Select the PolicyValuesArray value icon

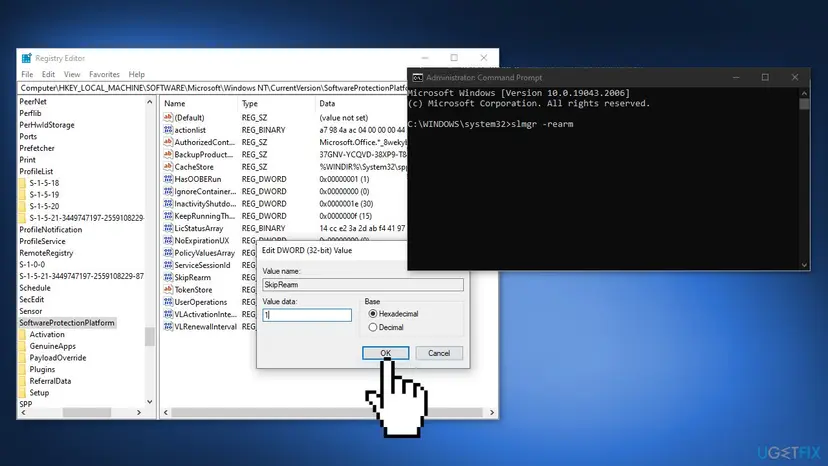[x=168, y=253]
